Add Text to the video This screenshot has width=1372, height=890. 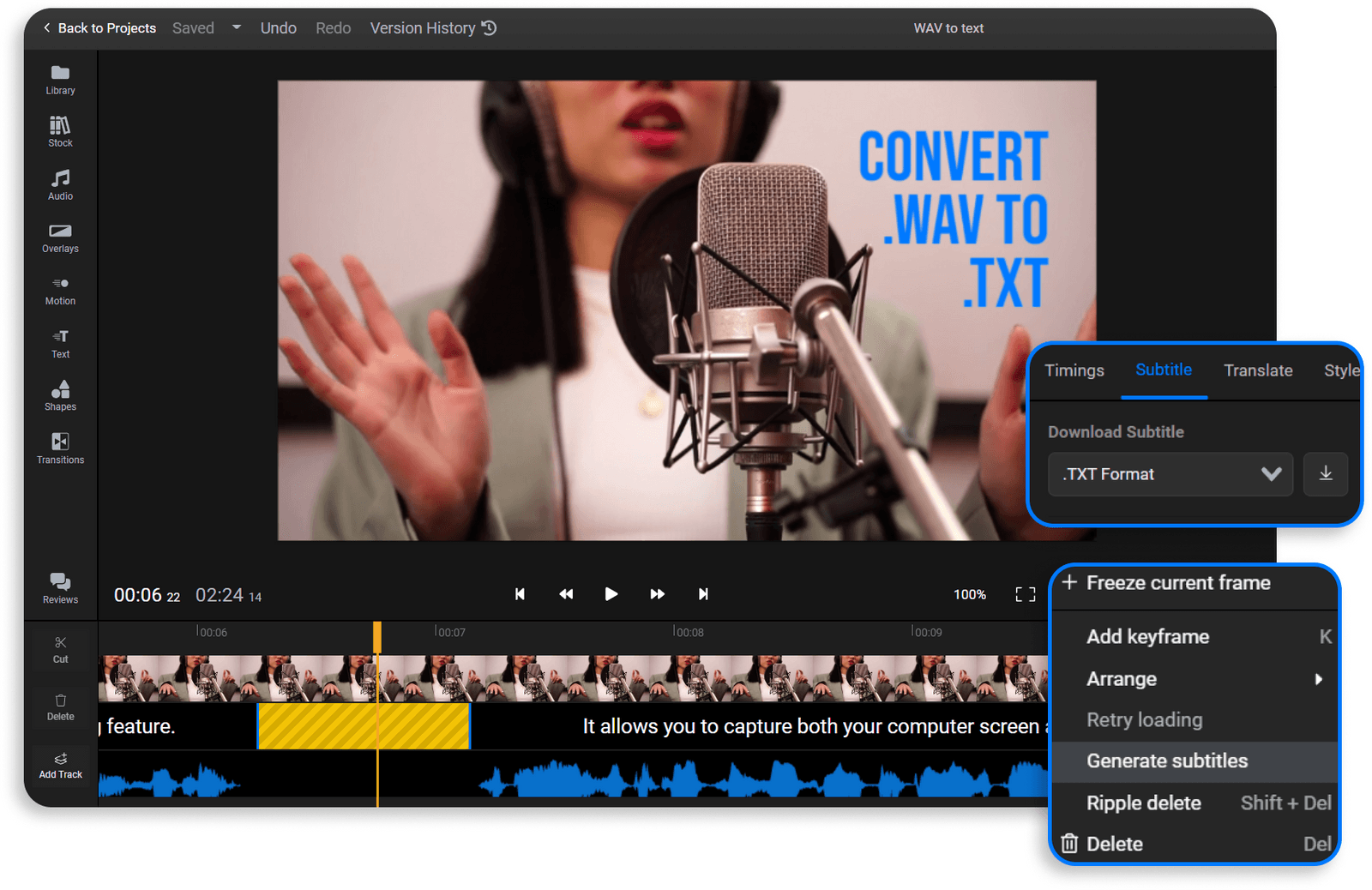click(59, 343)
